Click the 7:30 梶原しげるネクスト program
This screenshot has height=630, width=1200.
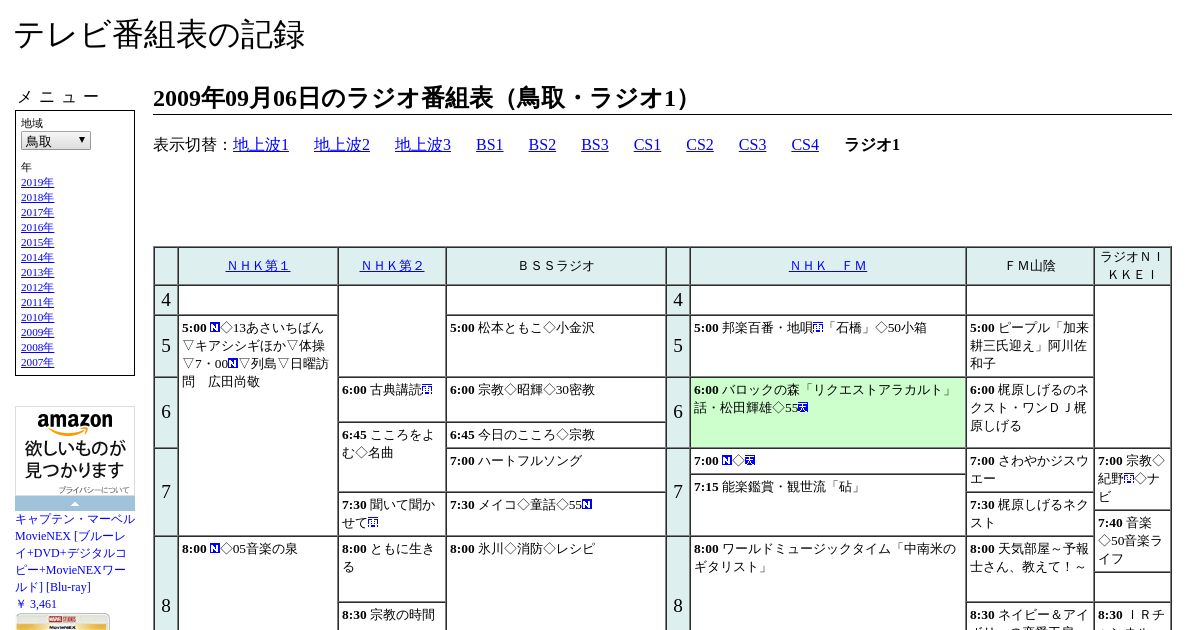click(1030, 514)
